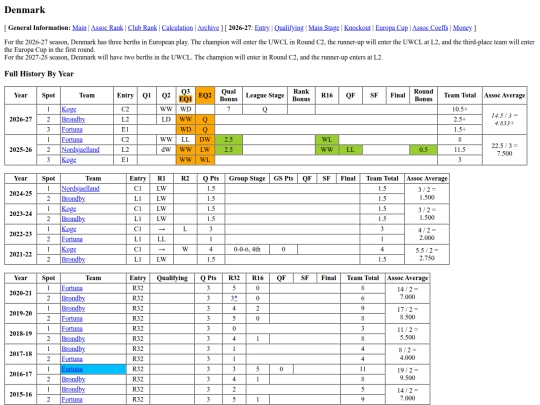Open Fortuna link in 2017-18 spot 2

[x=72, y=359]
